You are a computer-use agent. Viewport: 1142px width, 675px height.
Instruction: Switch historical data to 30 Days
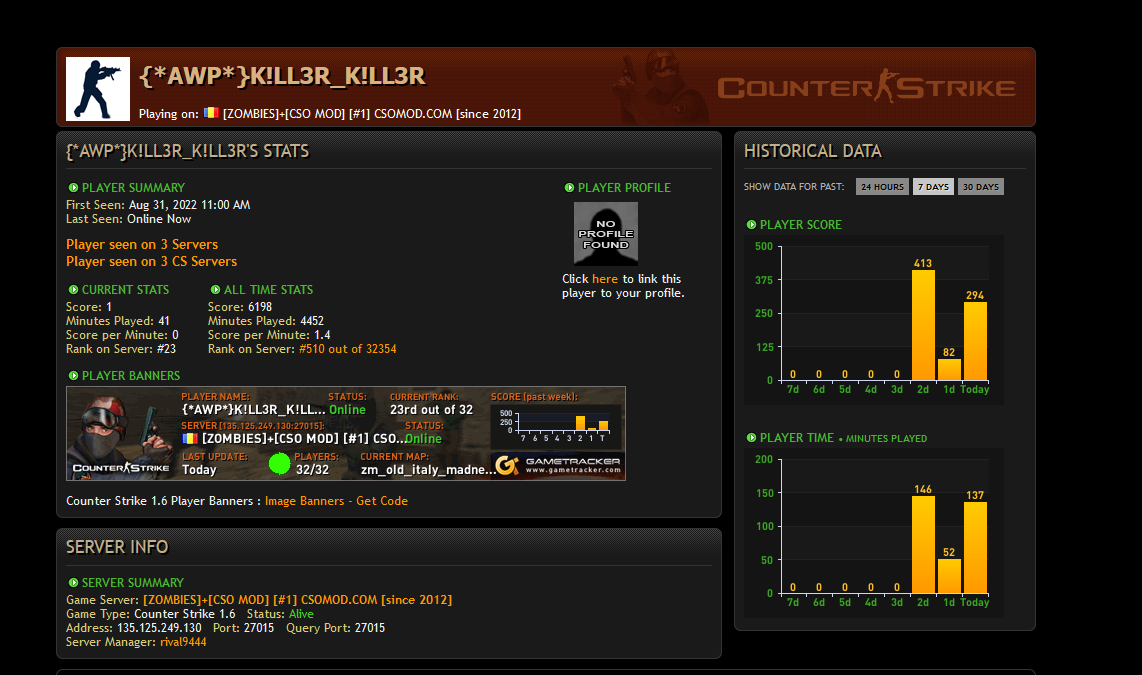click(980, 187)
